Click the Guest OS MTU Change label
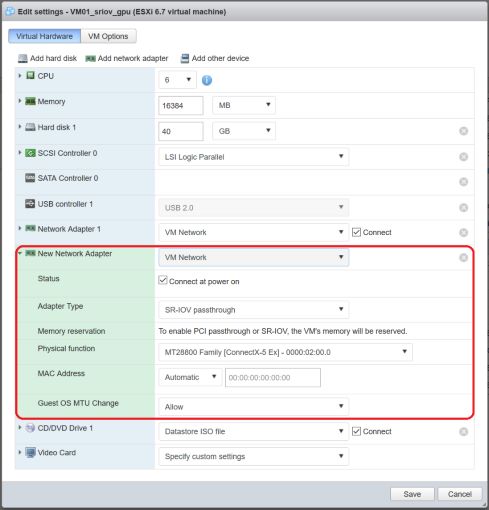The width and height of the screenshot is (489, 510). (x=78, y=403)
